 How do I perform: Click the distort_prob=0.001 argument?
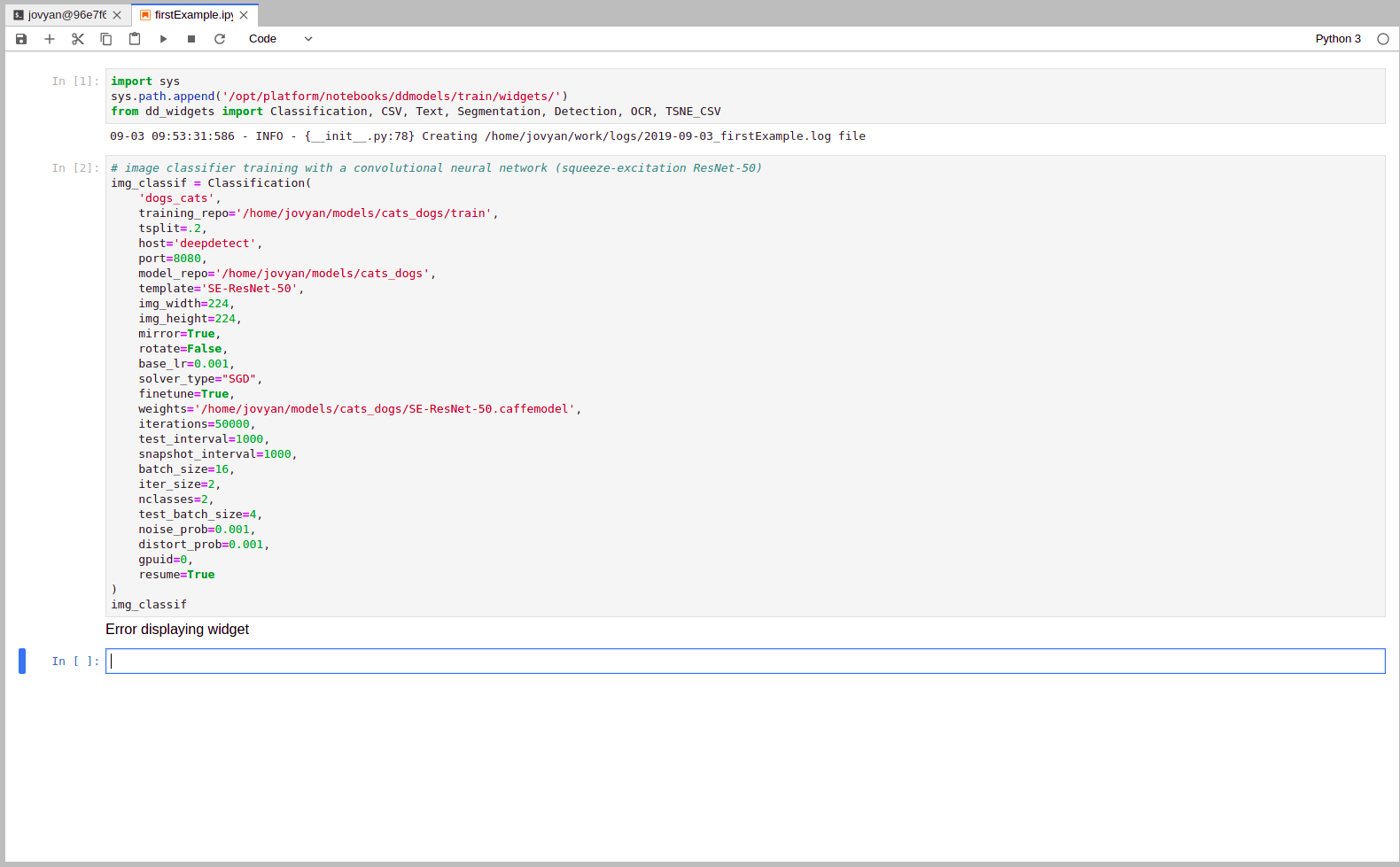[x=204, y=545]
